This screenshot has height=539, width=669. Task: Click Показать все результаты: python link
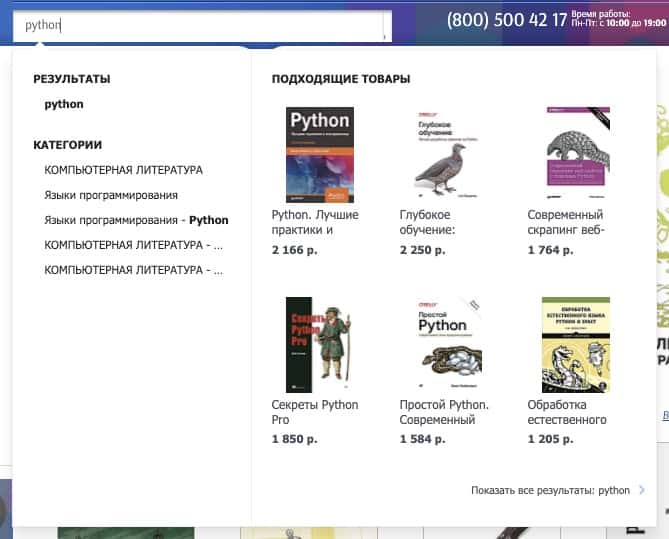550,490
